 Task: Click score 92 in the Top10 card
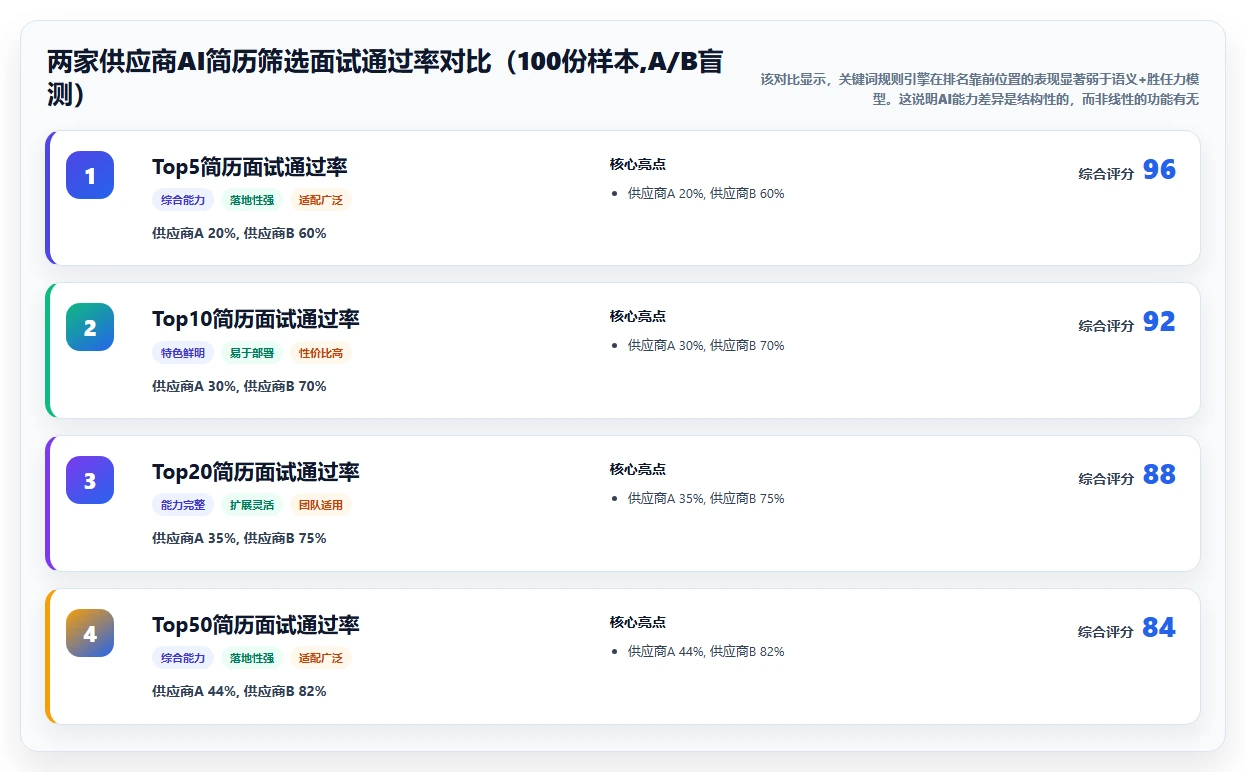(x=1159, y=322)
